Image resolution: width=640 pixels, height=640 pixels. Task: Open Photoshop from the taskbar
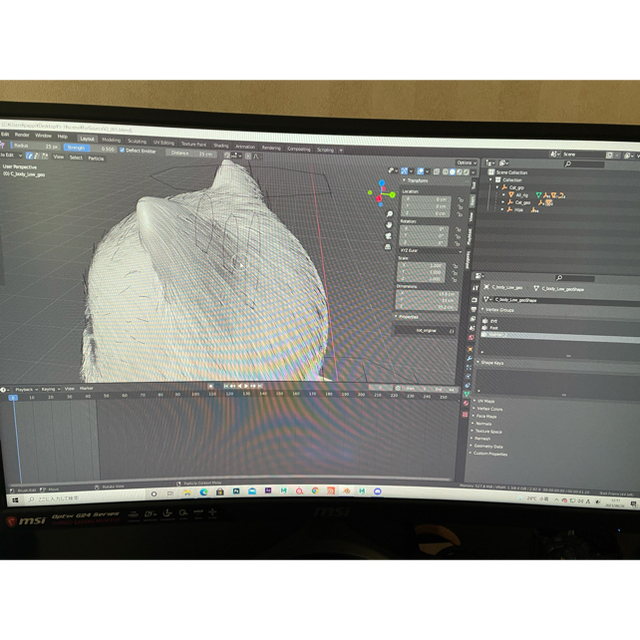[236, 491]
